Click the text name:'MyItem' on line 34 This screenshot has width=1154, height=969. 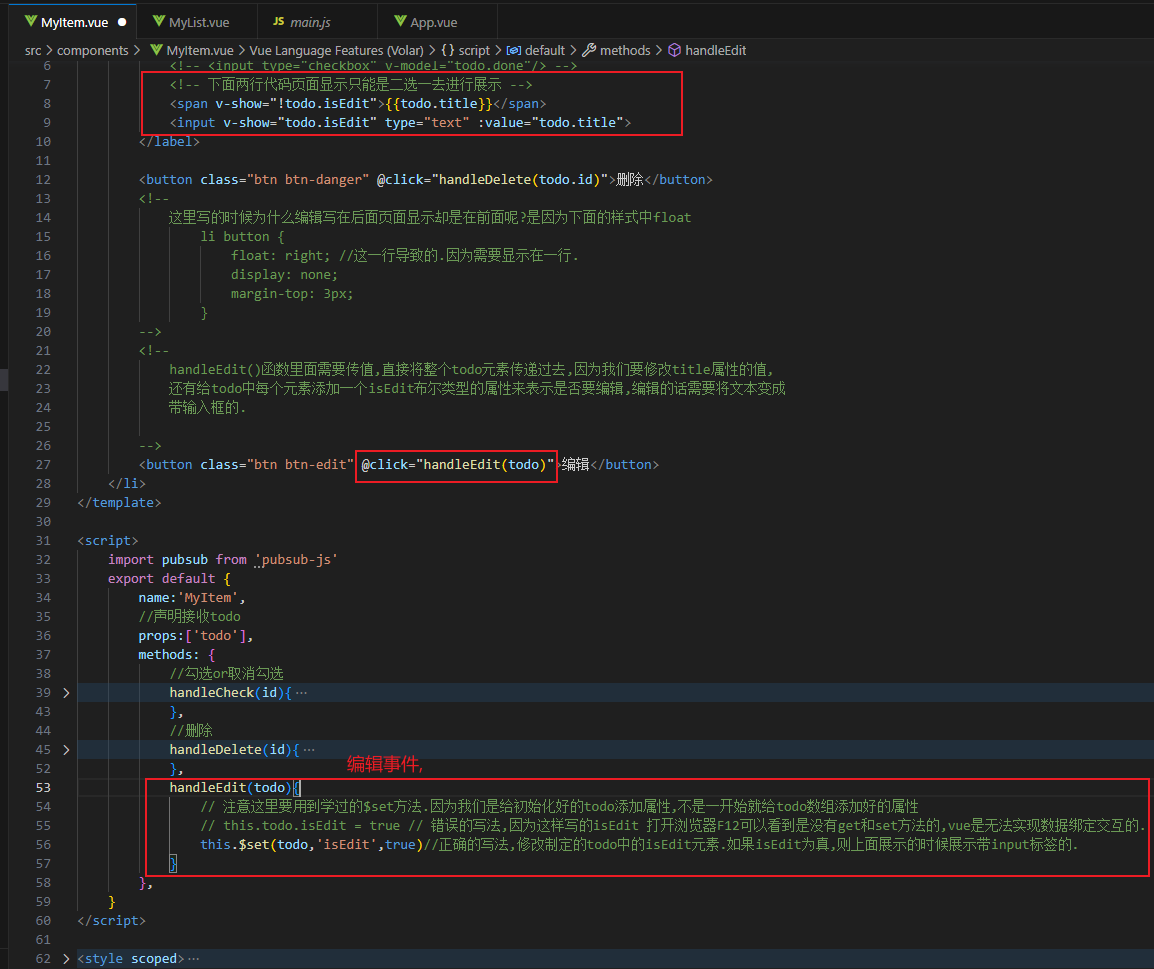point(188,597)
